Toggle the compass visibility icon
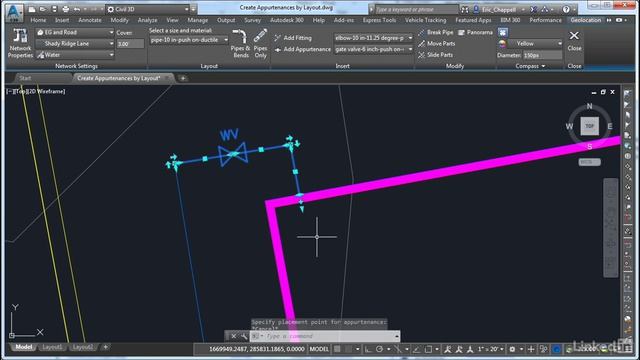640x360 pixels. pos(503,32)
